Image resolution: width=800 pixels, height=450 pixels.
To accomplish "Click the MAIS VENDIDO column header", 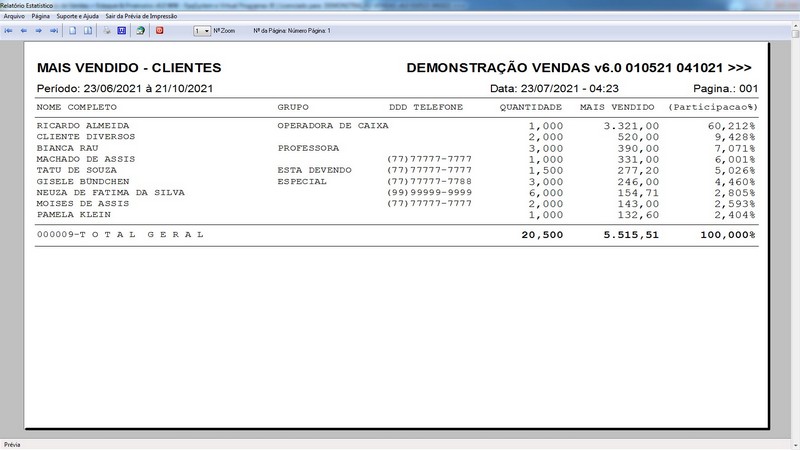I will click(617, 107).
